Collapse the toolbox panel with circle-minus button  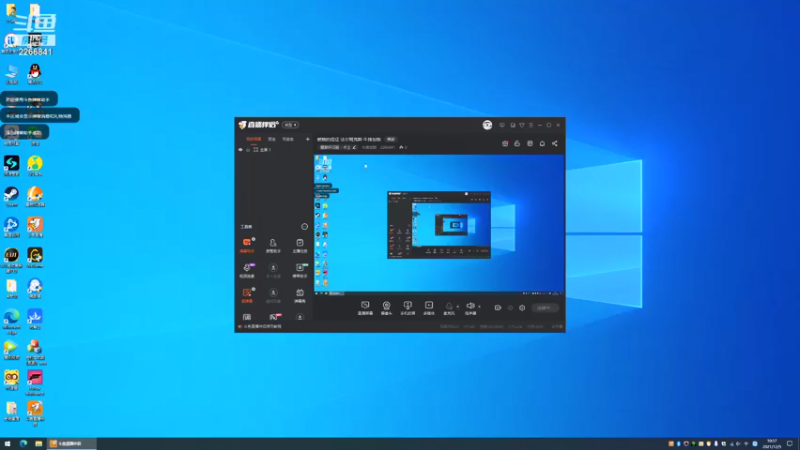pos(305,227)
